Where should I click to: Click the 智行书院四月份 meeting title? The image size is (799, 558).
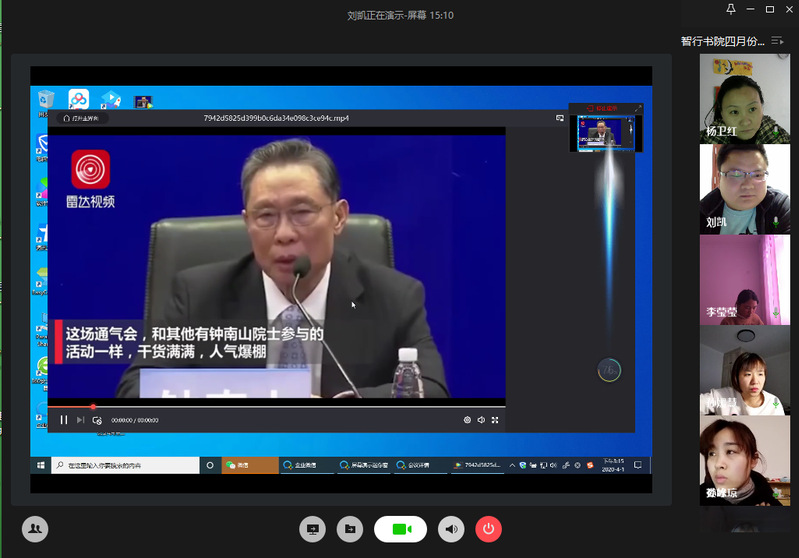click(722, 41)
